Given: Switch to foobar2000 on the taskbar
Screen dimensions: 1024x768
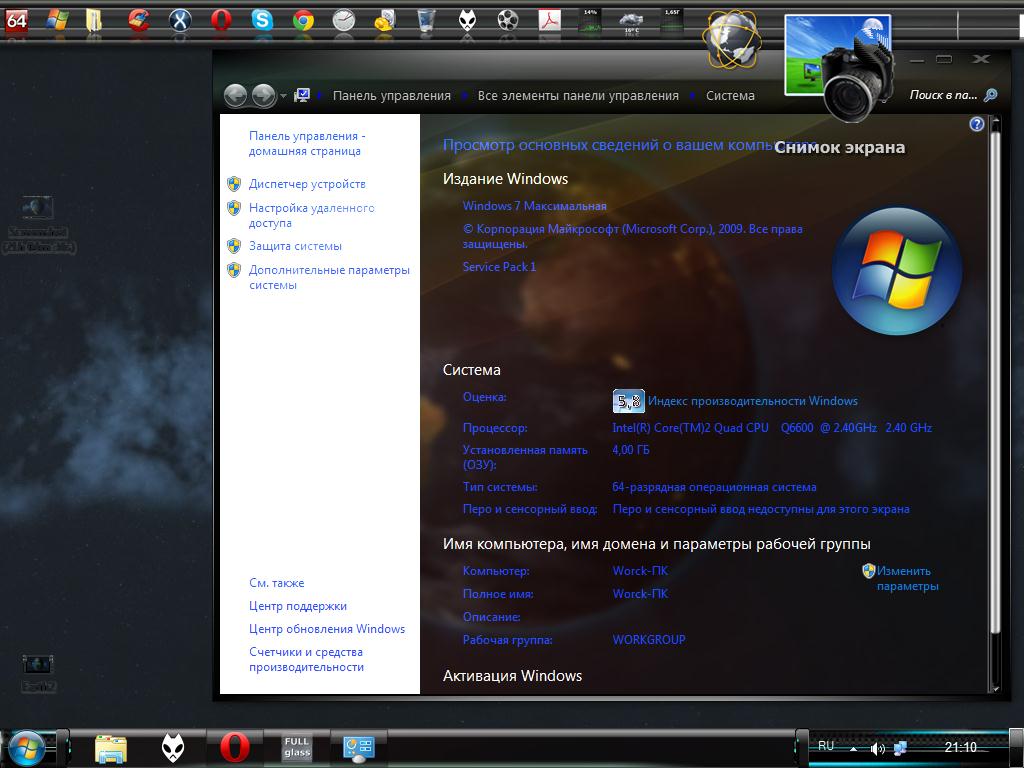Looking at the screenshot, I should coord(172,748).
